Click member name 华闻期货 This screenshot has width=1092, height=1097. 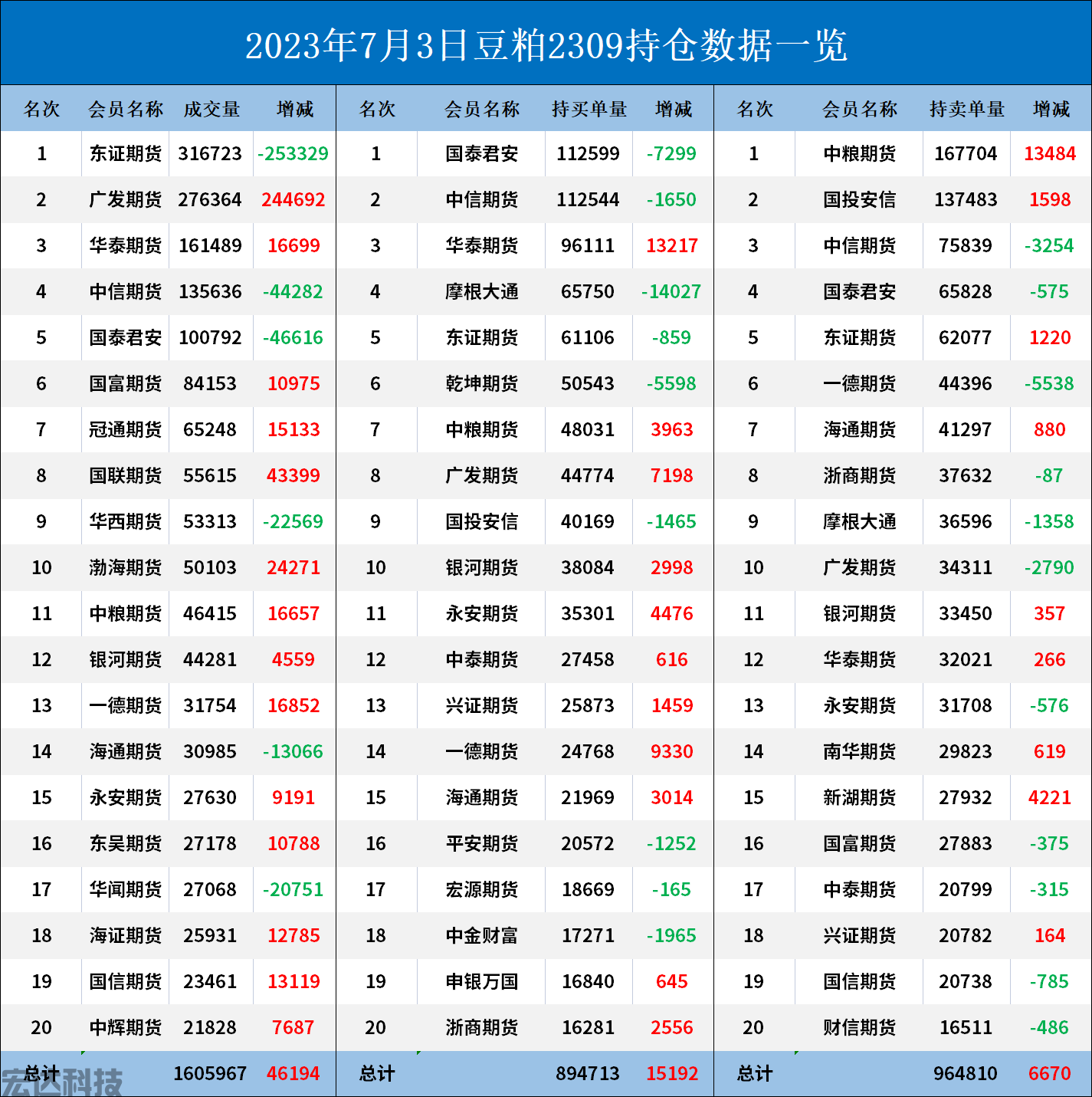pyautogui.click(x=126, y=889)
